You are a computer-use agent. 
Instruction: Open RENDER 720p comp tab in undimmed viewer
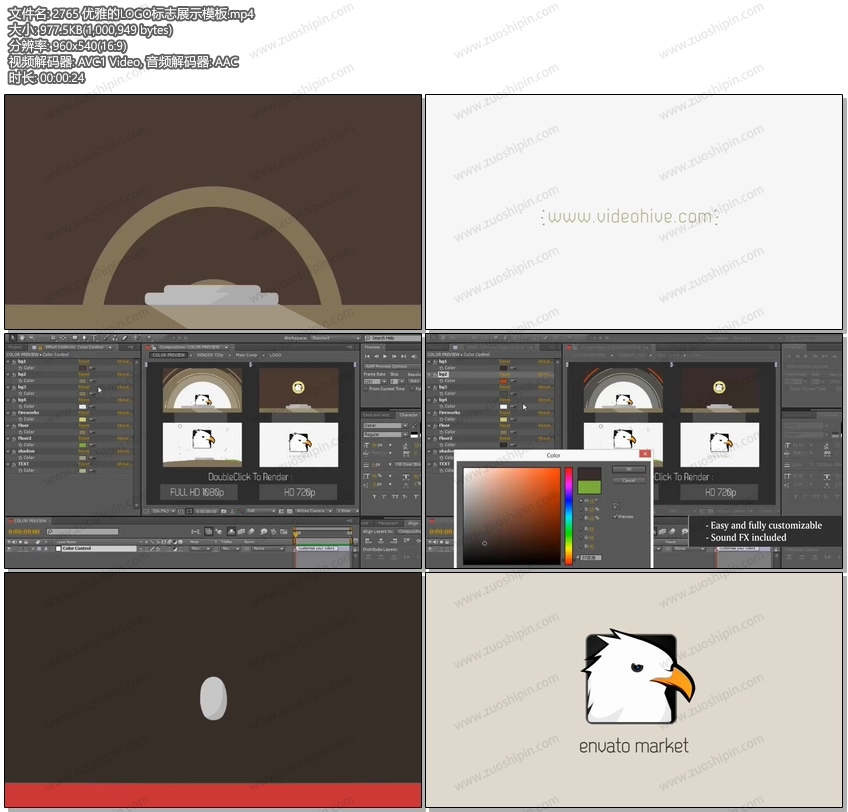tap(210, 355)
